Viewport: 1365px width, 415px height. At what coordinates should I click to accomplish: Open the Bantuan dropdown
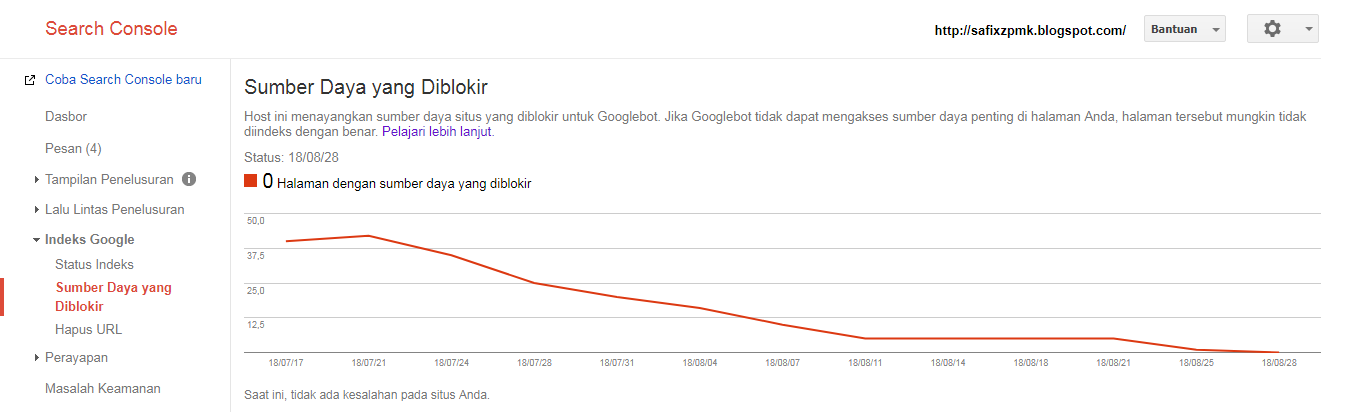point(1184,29)
